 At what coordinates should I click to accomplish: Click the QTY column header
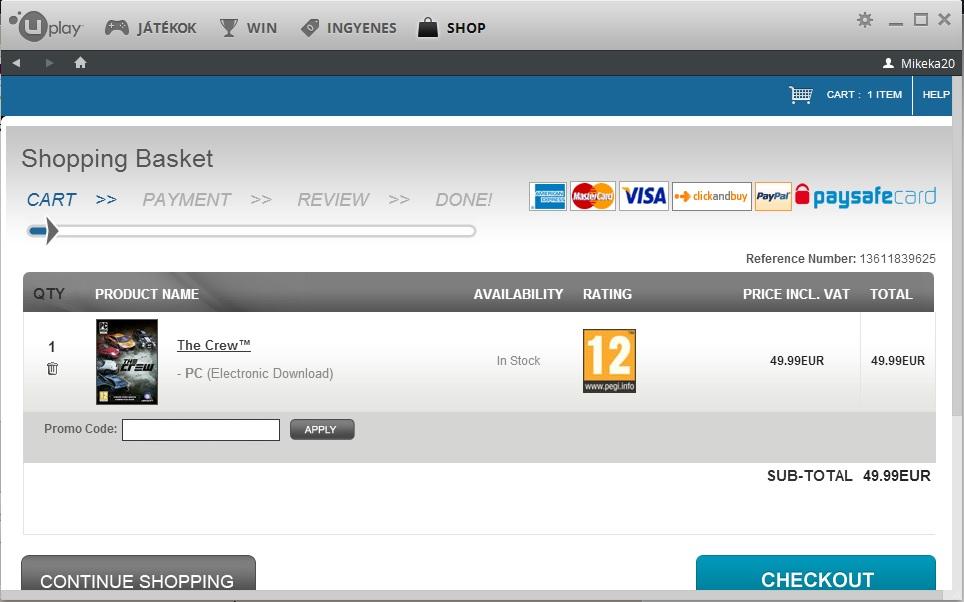49,294
